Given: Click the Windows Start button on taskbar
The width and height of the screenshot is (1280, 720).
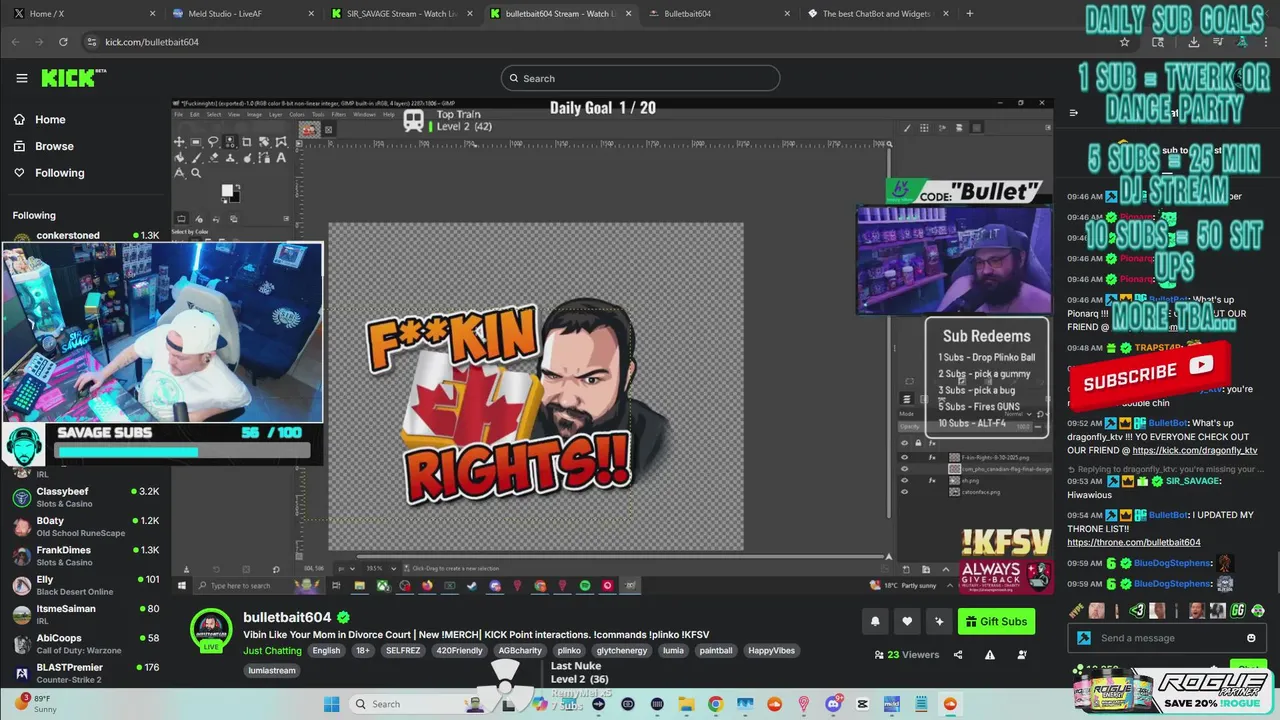Looking at the screenshot, I should pos(331,704).
